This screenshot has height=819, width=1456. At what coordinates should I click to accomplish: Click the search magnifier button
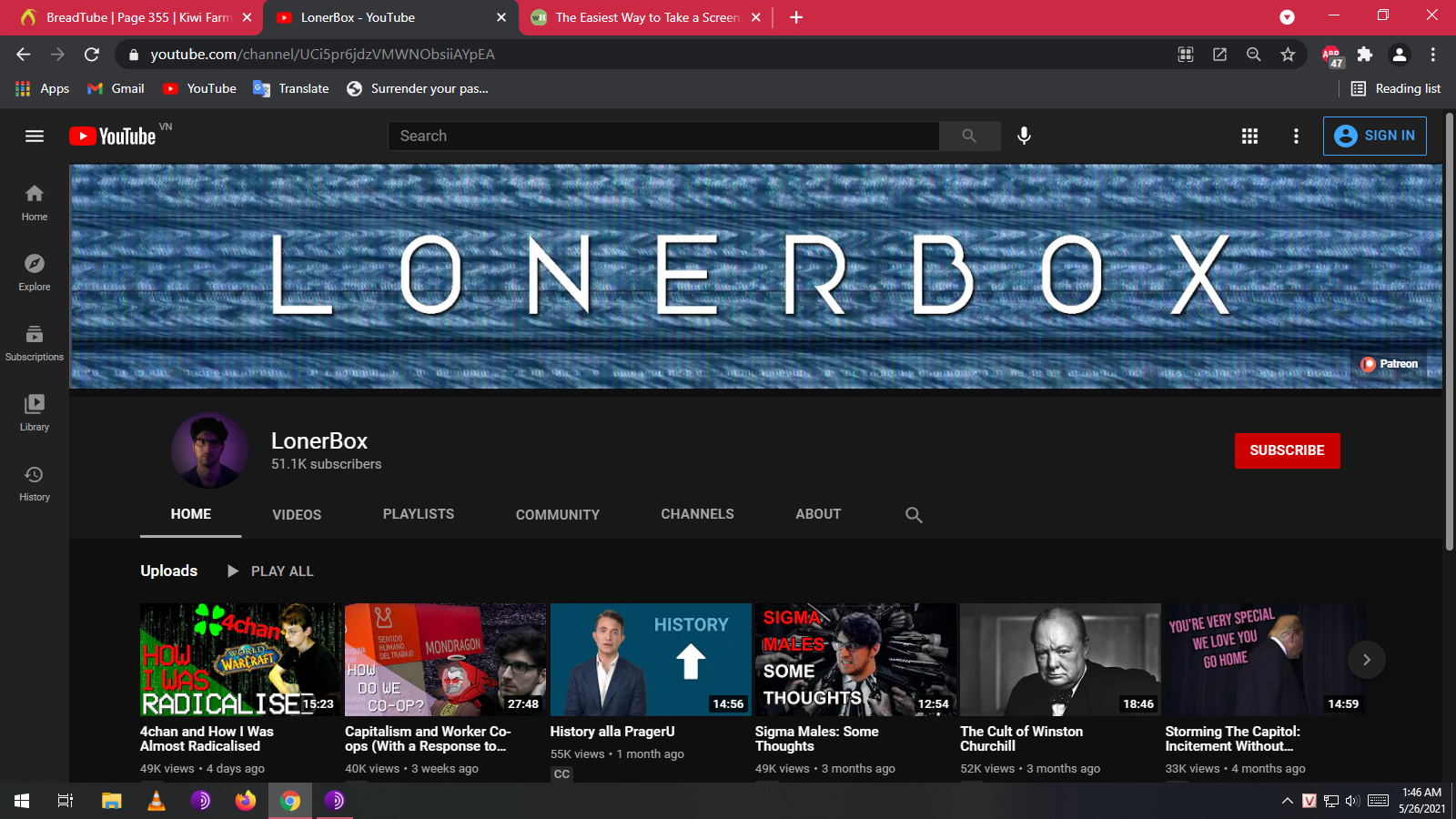click(x=969, y=136)
